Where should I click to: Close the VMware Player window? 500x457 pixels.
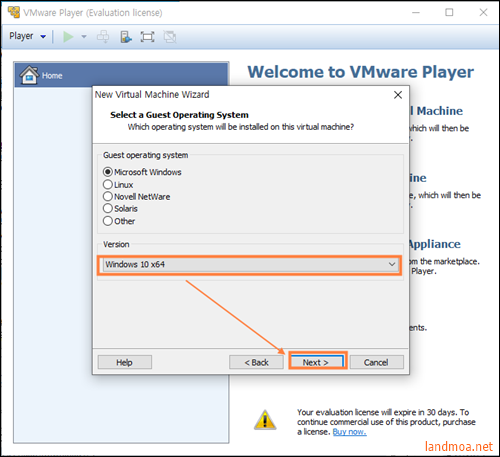pyautogui.click(x=483, y=13)
